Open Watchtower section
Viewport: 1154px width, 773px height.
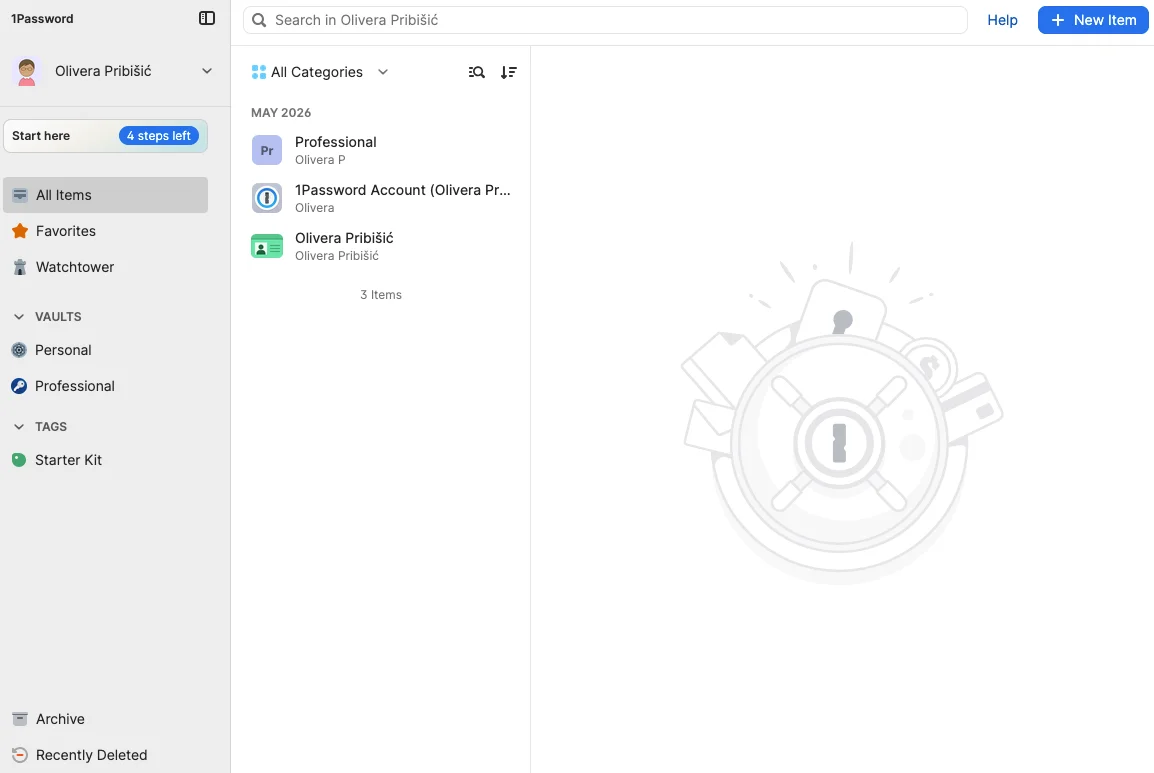(105, 267)
